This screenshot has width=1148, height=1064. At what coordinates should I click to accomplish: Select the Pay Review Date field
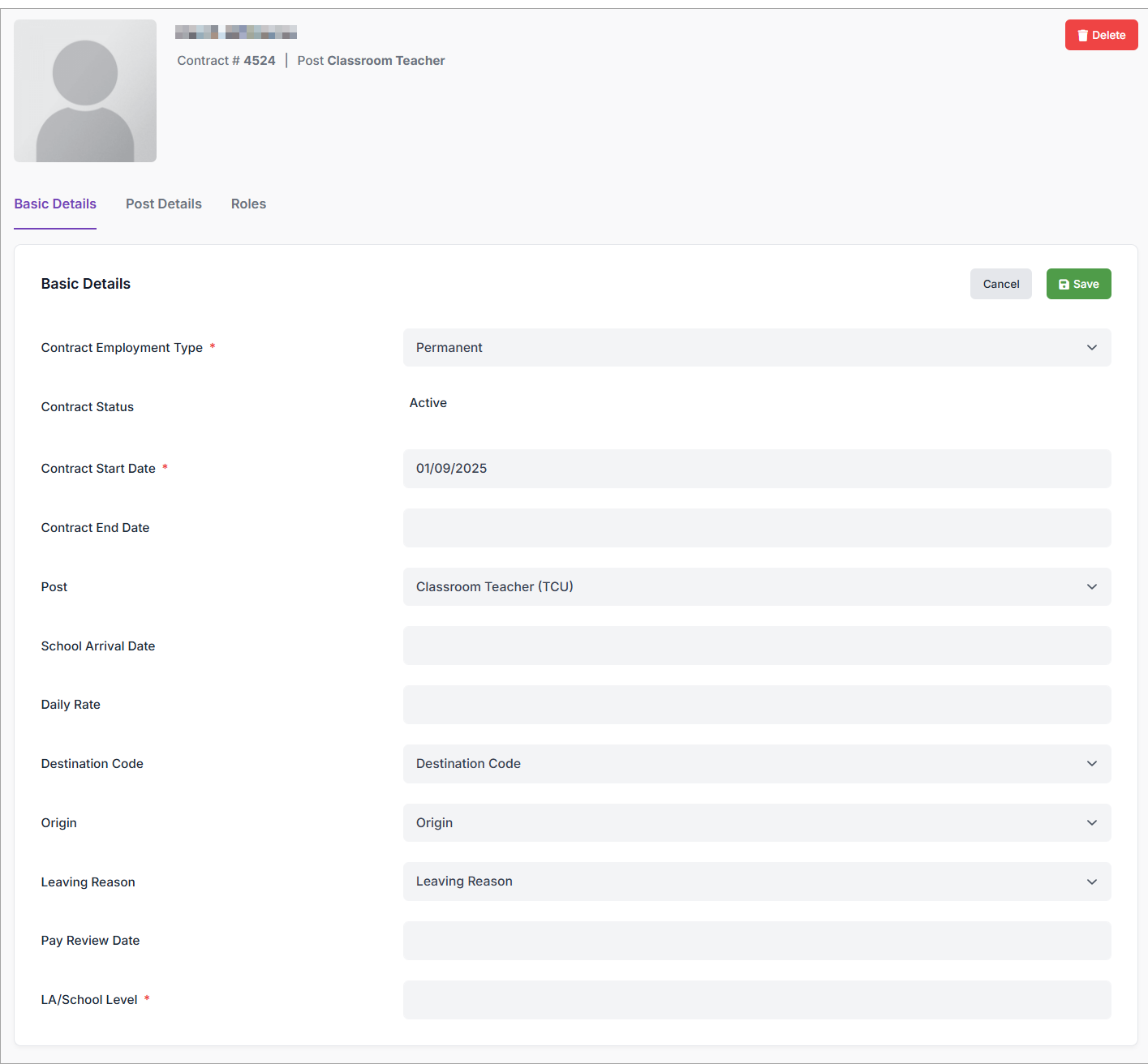[x=756, y=941]
